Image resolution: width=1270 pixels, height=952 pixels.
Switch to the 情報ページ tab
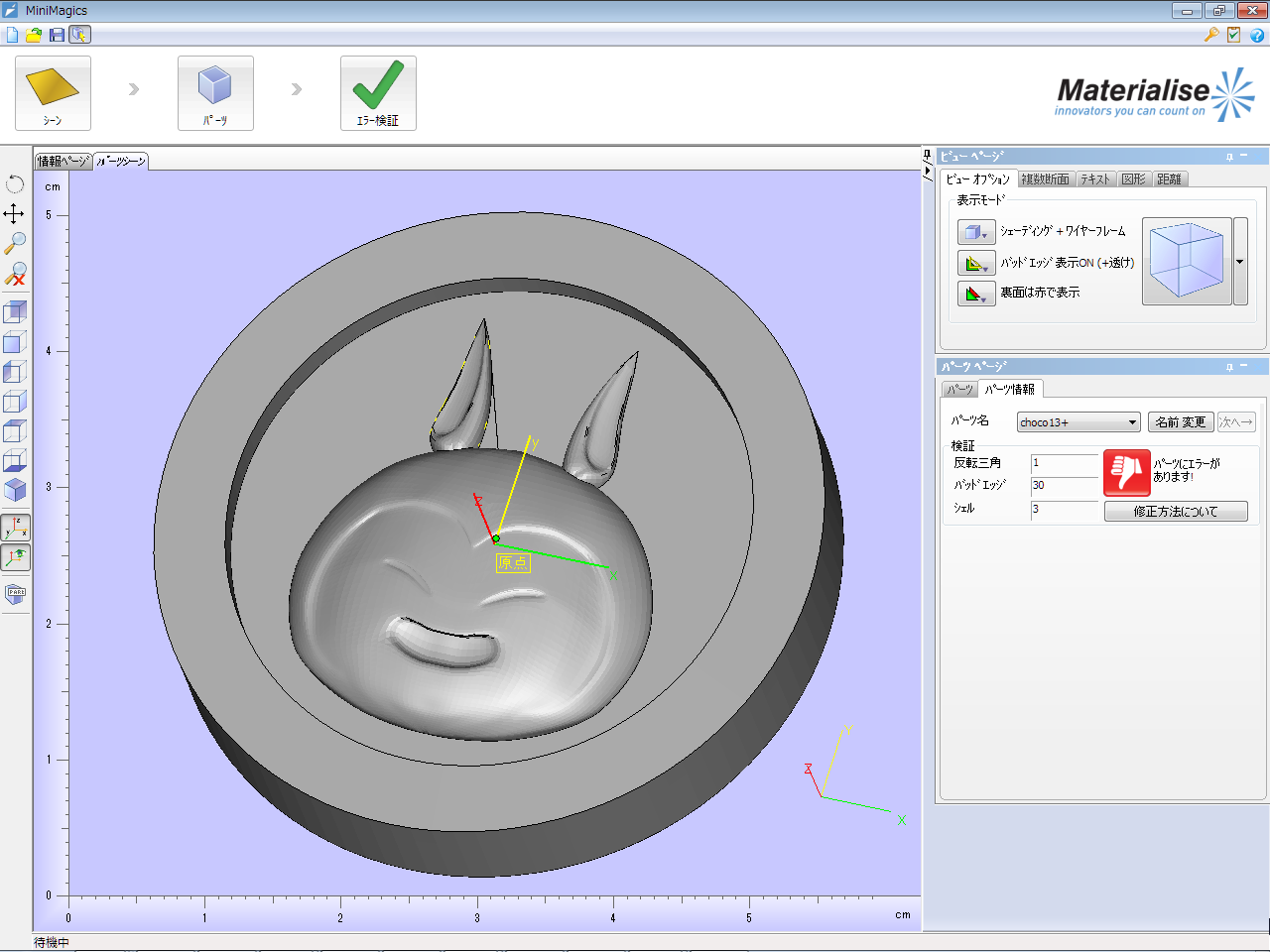click(x=63, y=161)
